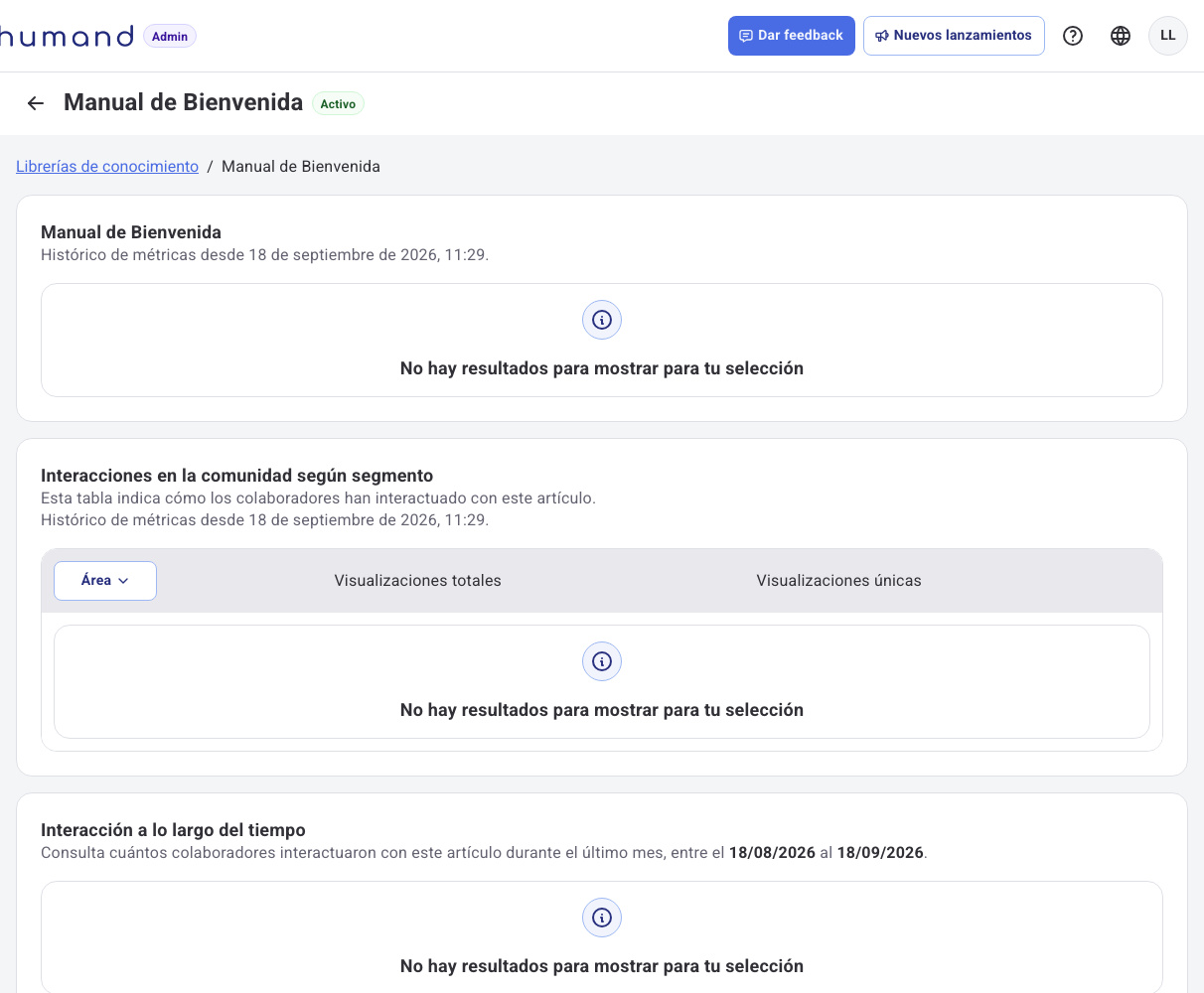Viewport: 1204px width, 993px height.
Task: Click heading Interacciones en la comunidad según segmento
Action: [x=237, y=476]
